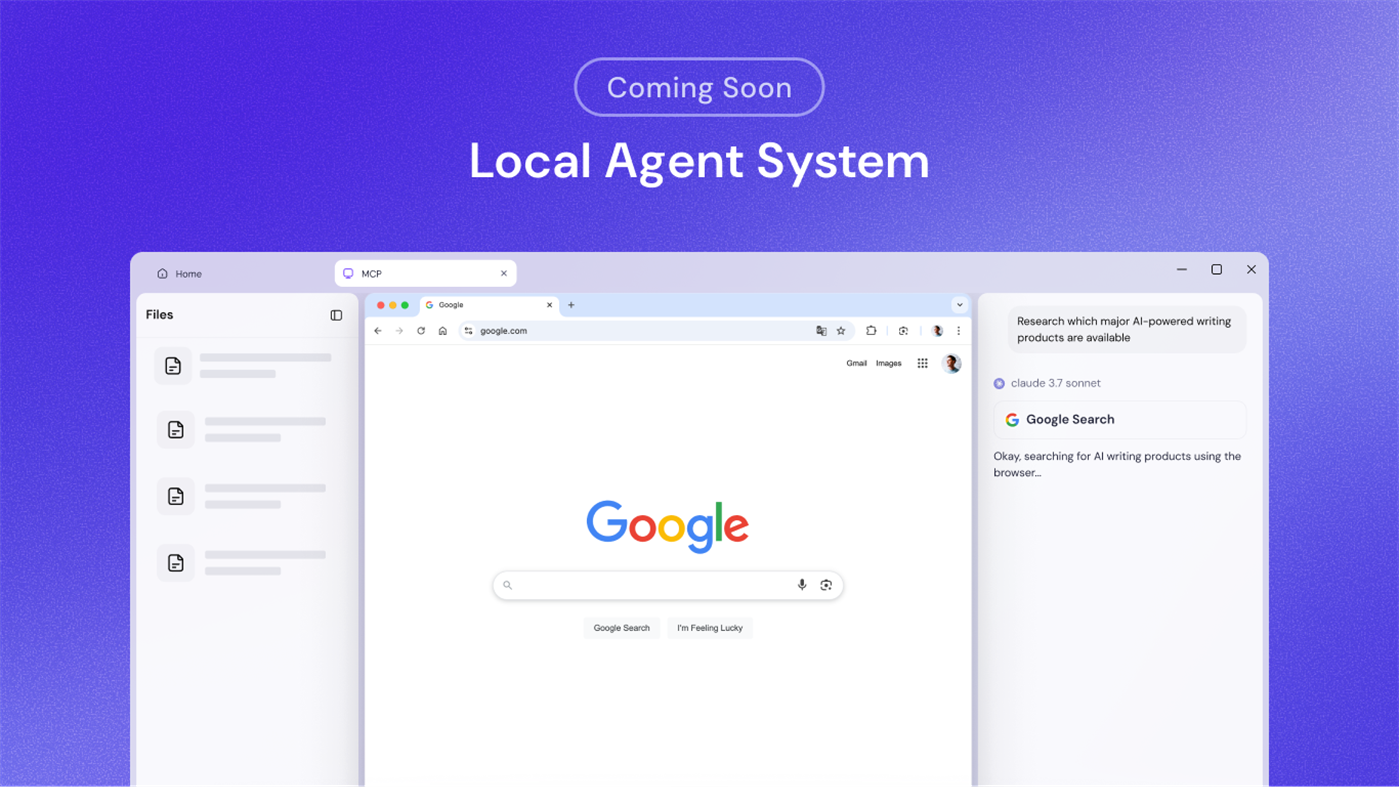Open the browser three-dot menu

(x=958, y=331)
